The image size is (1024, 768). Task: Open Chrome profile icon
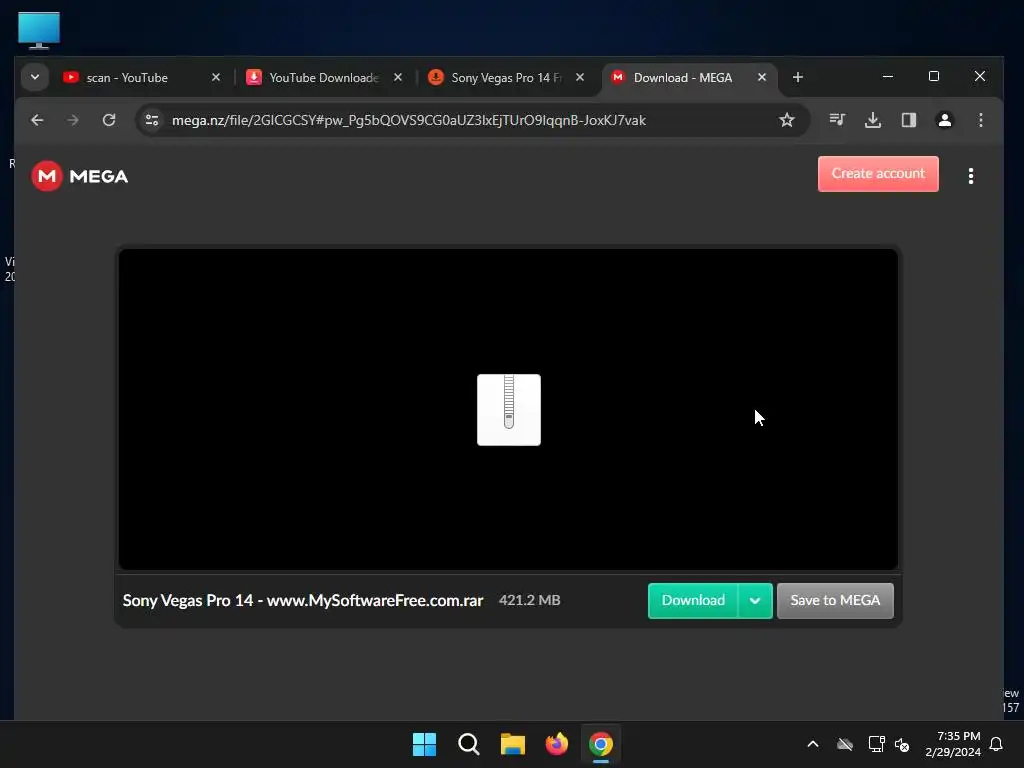pyautogui.click(x=944, y=120)
